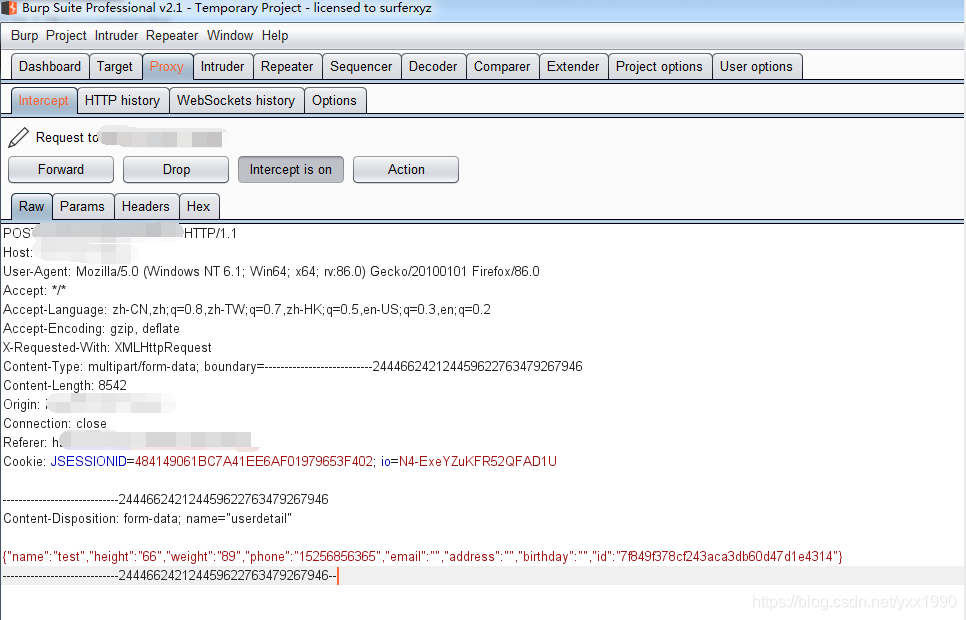Open the Project menu
Image resolution: width=966 pixels, height=620 pixels.
66,36
